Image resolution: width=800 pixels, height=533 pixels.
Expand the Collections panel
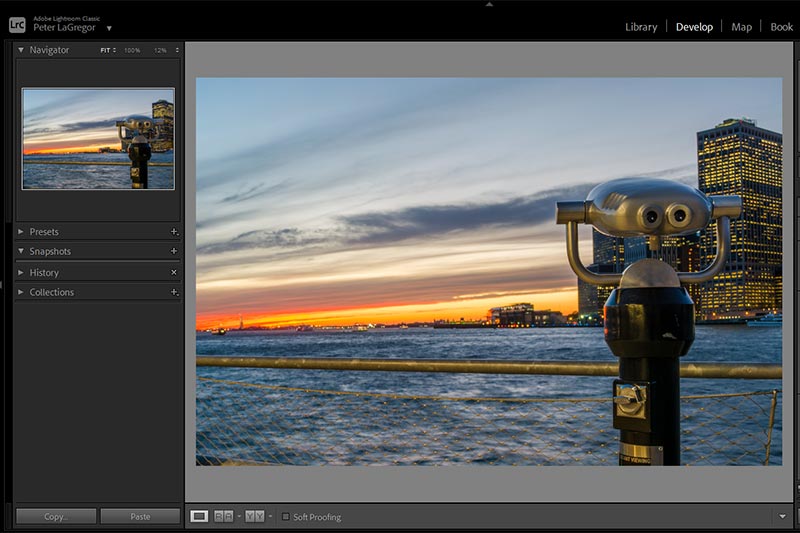[21, 292]
